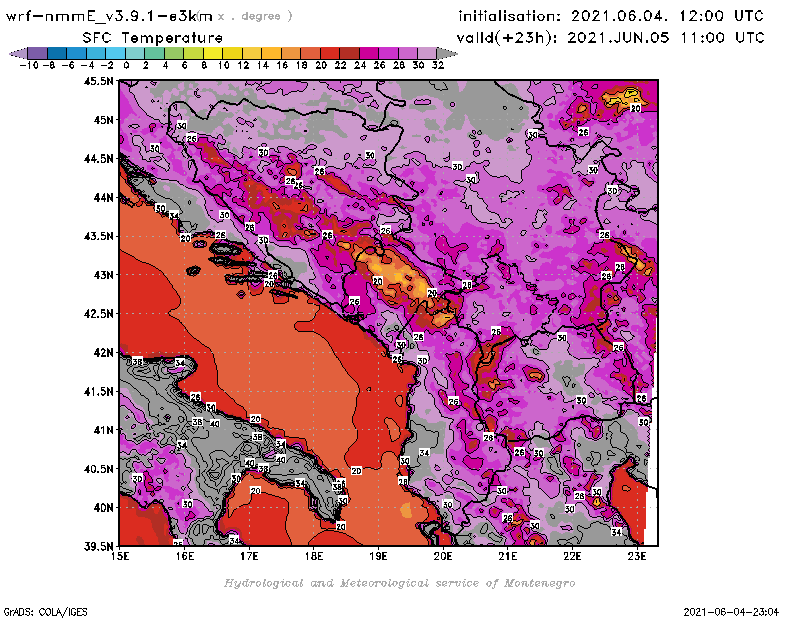Click the violet 26 to 28 legend swatch
The height and width of the screenshot is (618, 800).
(388, 53)
